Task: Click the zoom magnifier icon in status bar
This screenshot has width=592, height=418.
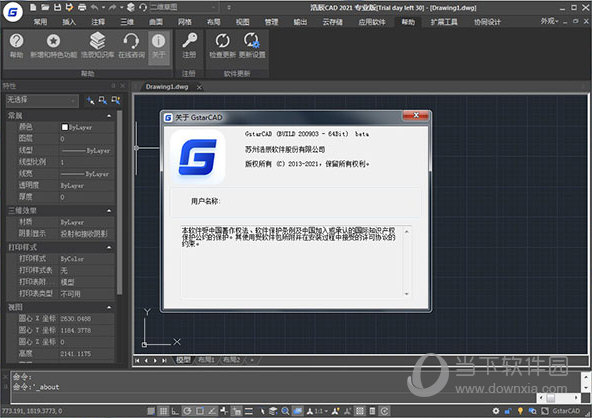Action: (x=285, y=411)
